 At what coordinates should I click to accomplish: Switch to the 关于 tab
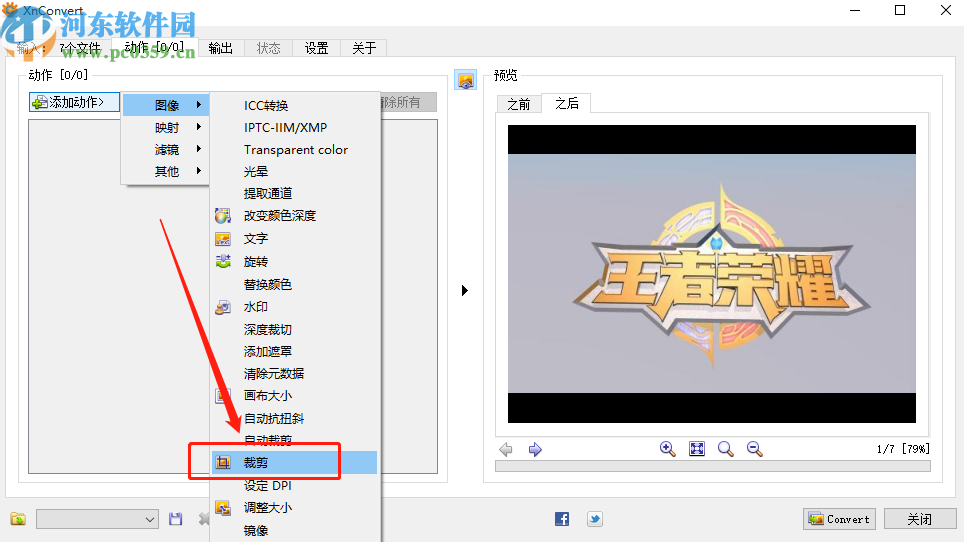tap(364, 48)
